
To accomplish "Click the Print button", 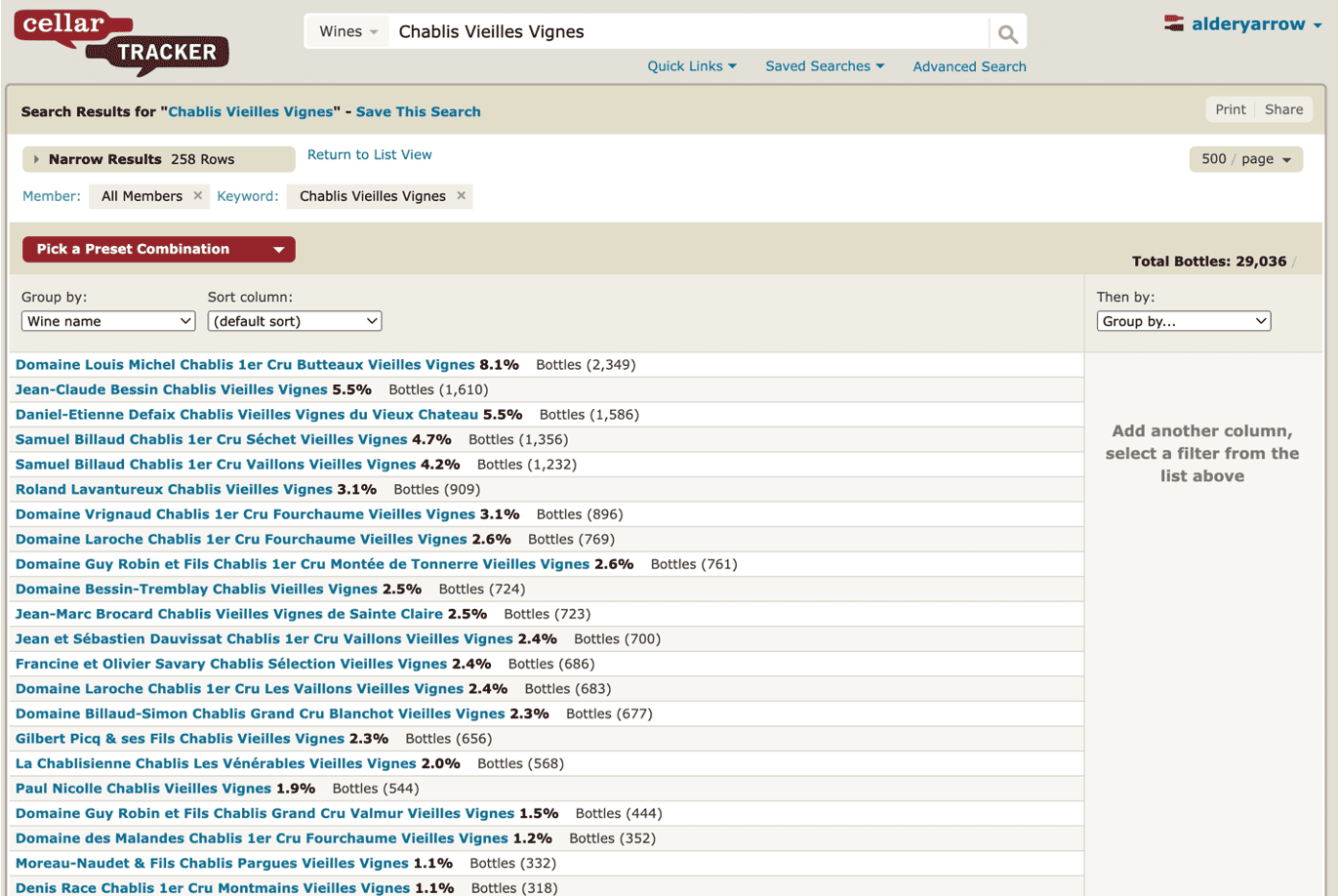I will pyautogui.click(x=1231, y=109).
